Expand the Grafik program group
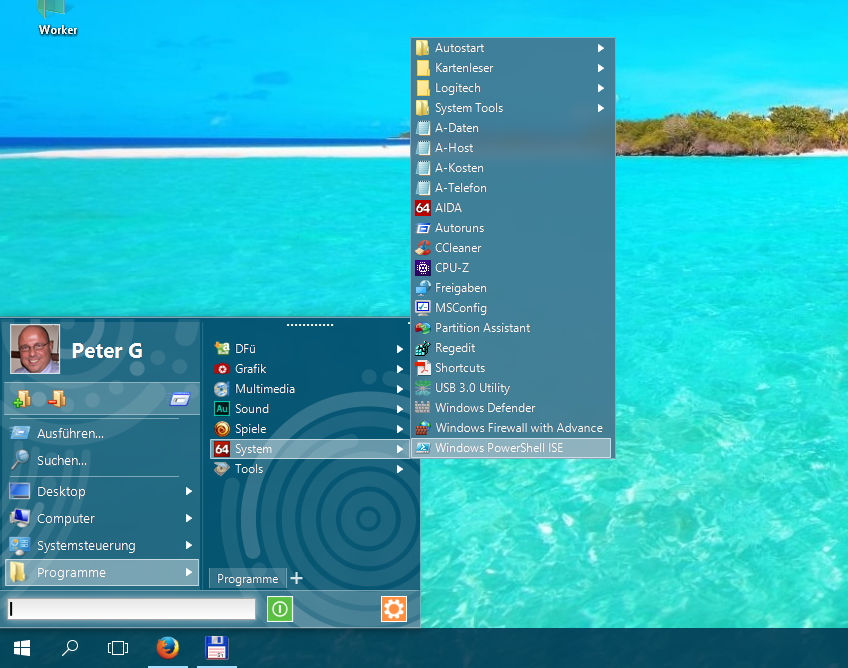The image size is (848, 668). click(309, 369)
